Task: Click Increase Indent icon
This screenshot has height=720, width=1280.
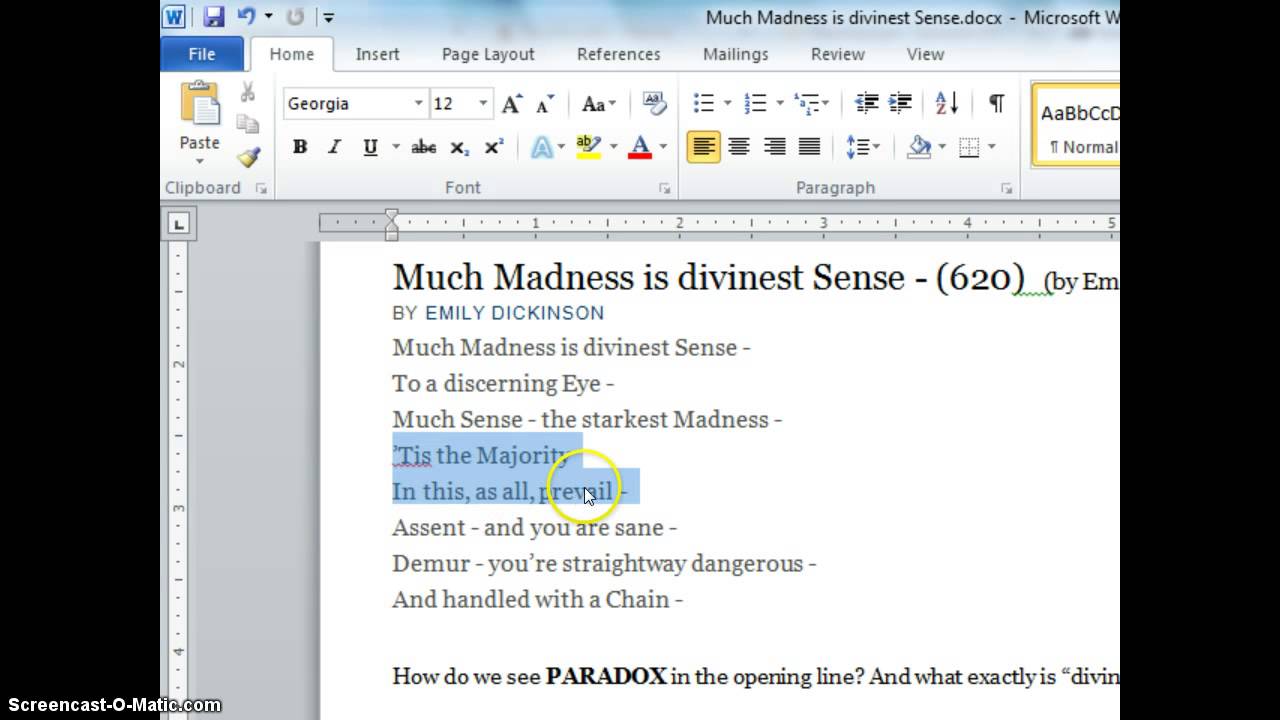Action: coord(900,103)
